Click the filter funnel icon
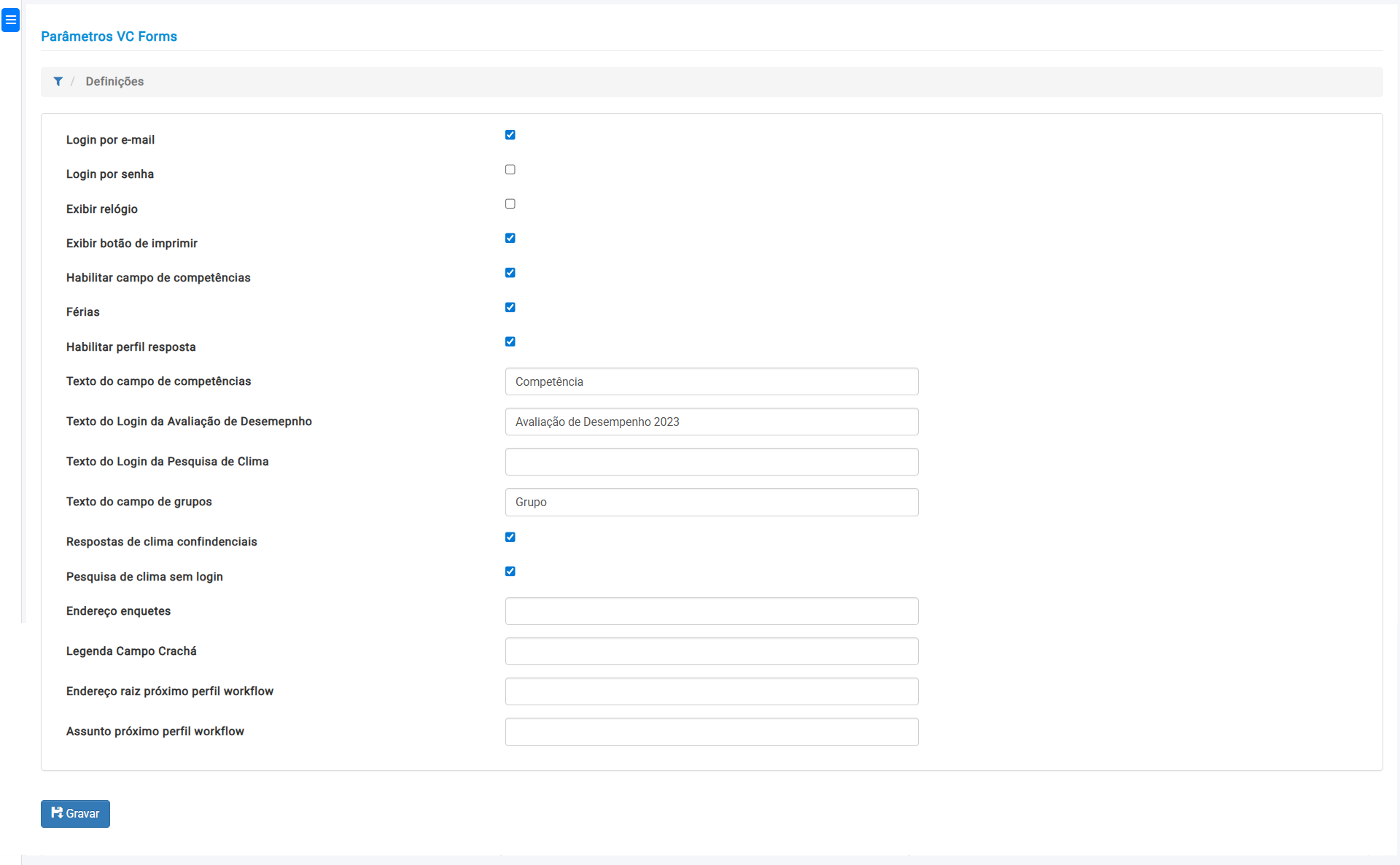The image size is (1400, 865). point(58,82)
